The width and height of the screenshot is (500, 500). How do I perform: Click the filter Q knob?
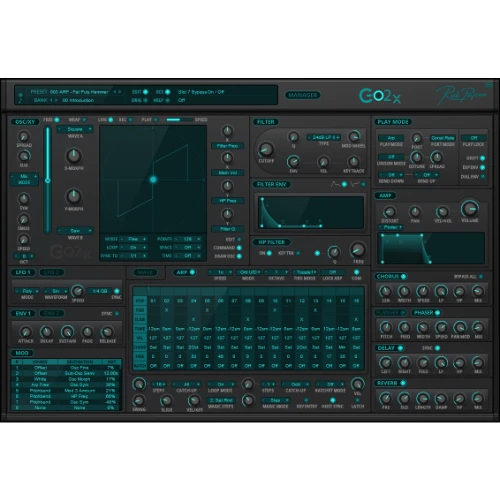click(x=293, y=137)
